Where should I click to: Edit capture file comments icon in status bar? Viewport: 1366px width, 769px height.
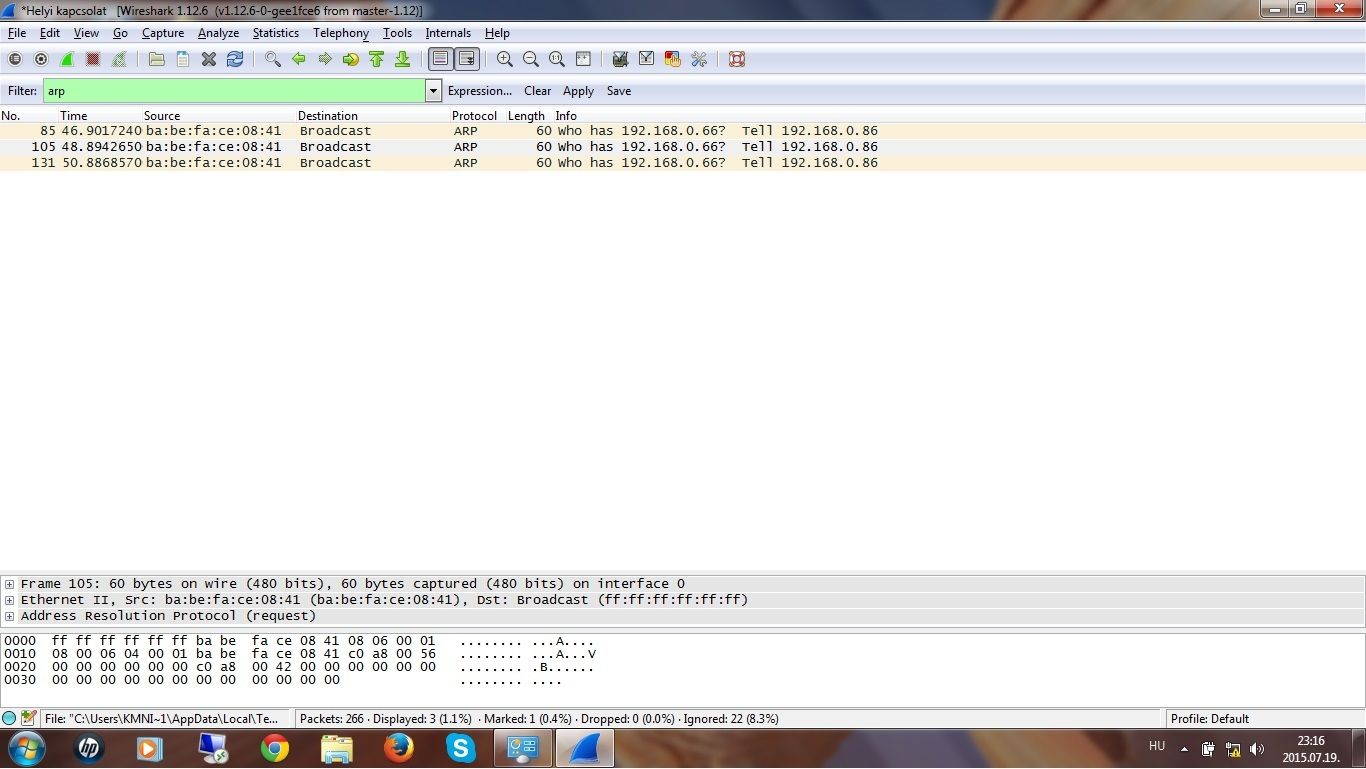pos(28,718)
